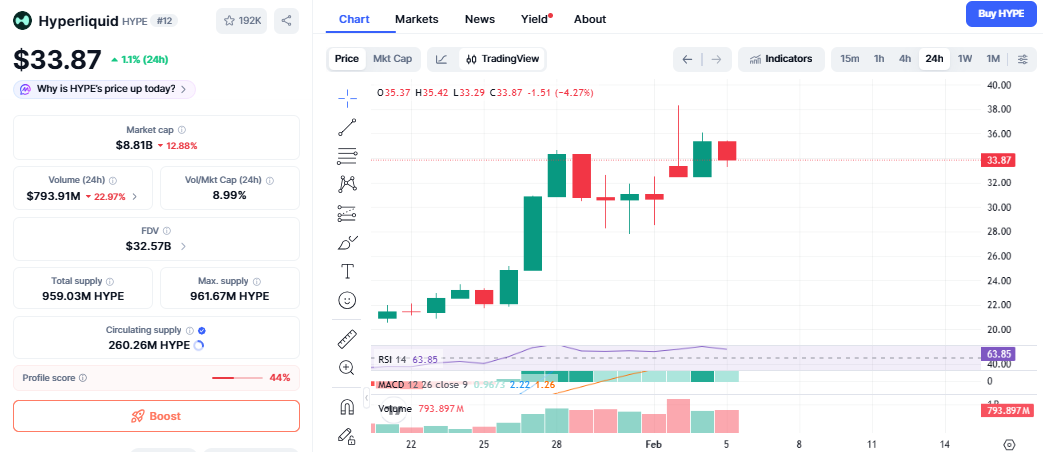This screenshot has height=452, width=1043.
Task: Select the crosshair cursor tool
Action: pos(347,97)
